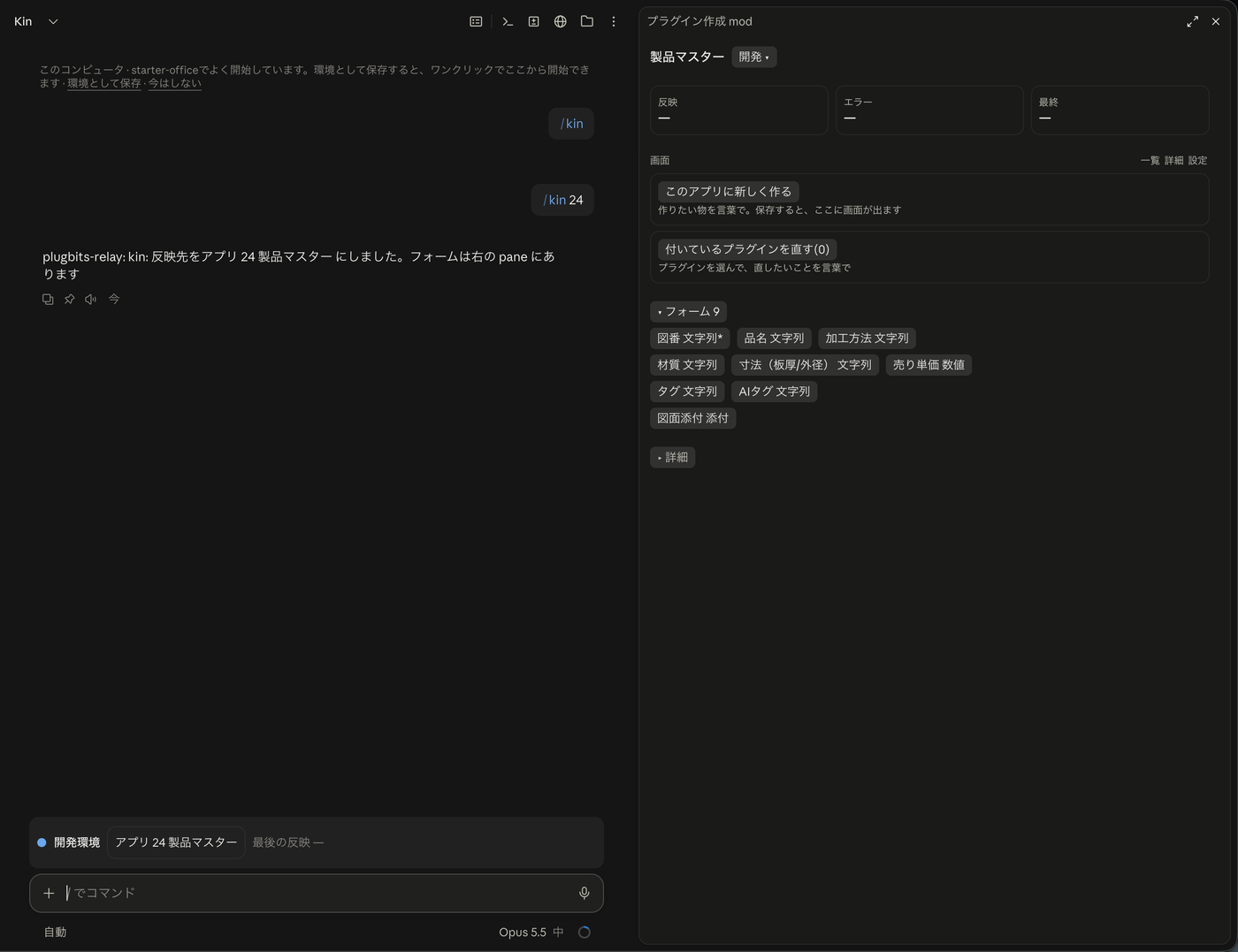Select the 品名 文字列 field chip

[774, 338]
